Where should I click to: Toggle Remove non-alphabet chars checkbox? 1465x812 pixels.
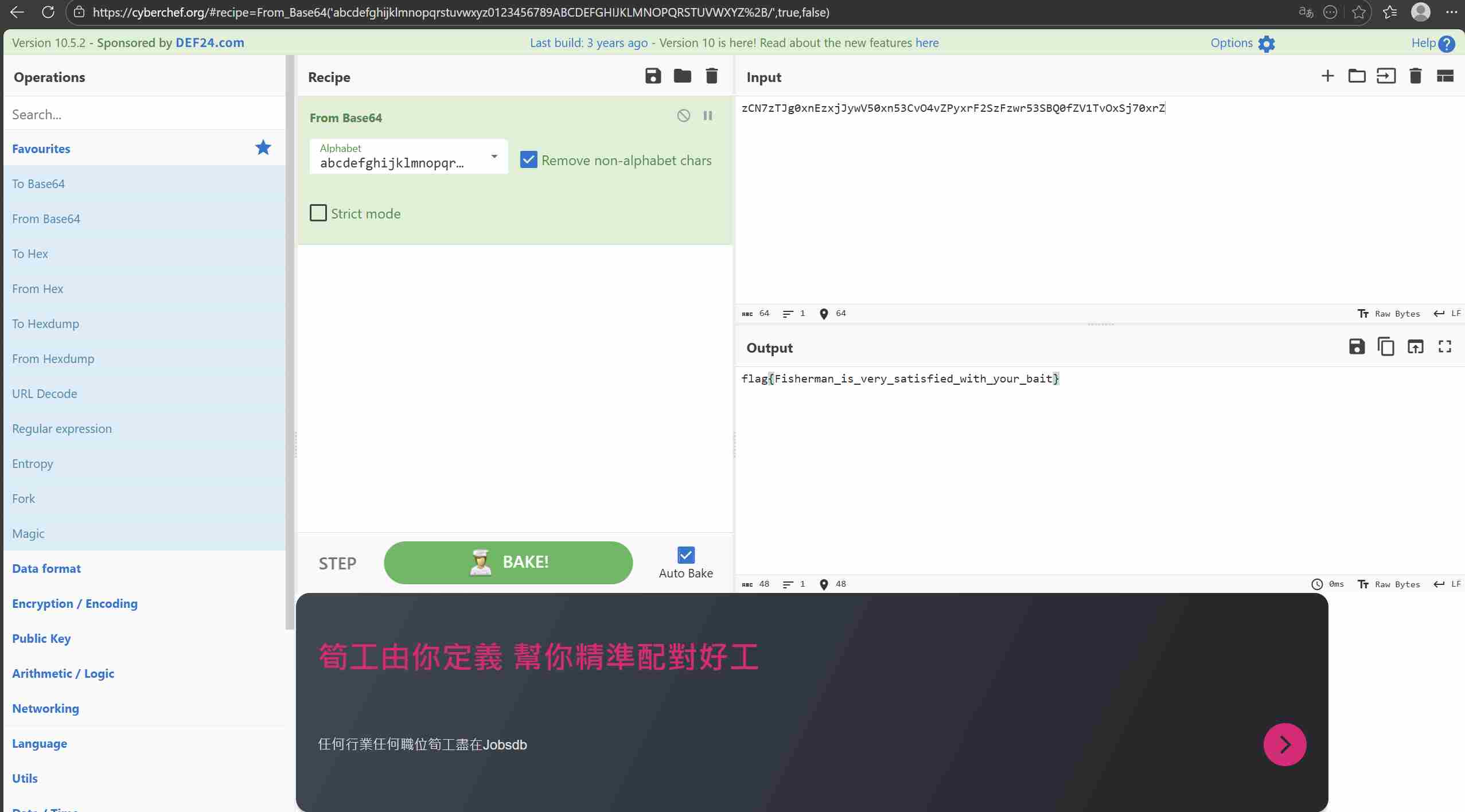pos(528,160)
